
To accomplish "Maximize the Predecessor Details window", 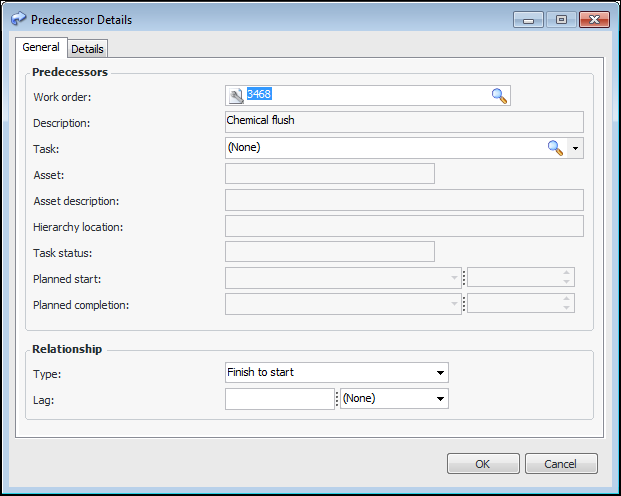I will click(x=561, y=19).
